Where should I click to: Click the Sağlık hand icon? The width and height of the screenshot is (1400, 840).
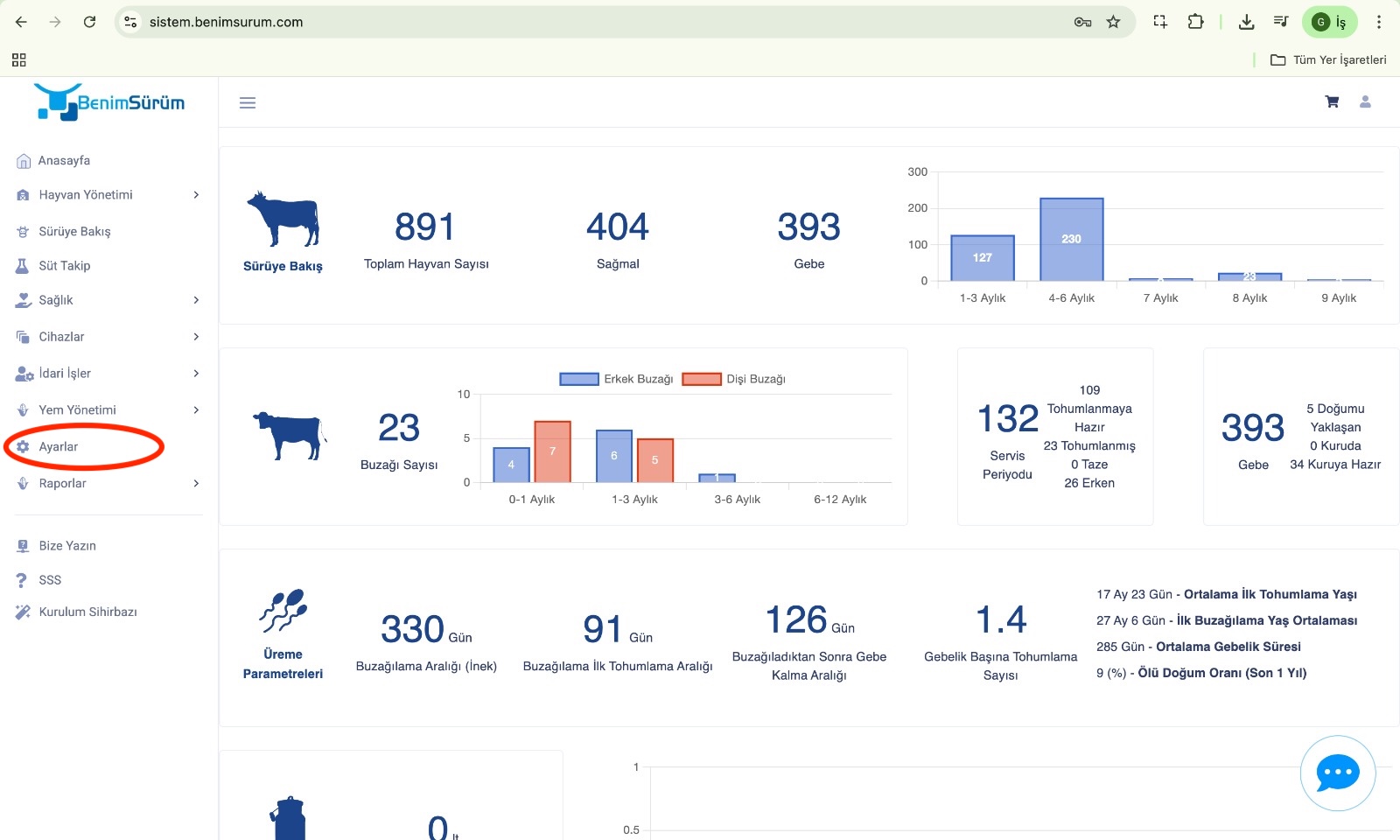coord(24,300)
